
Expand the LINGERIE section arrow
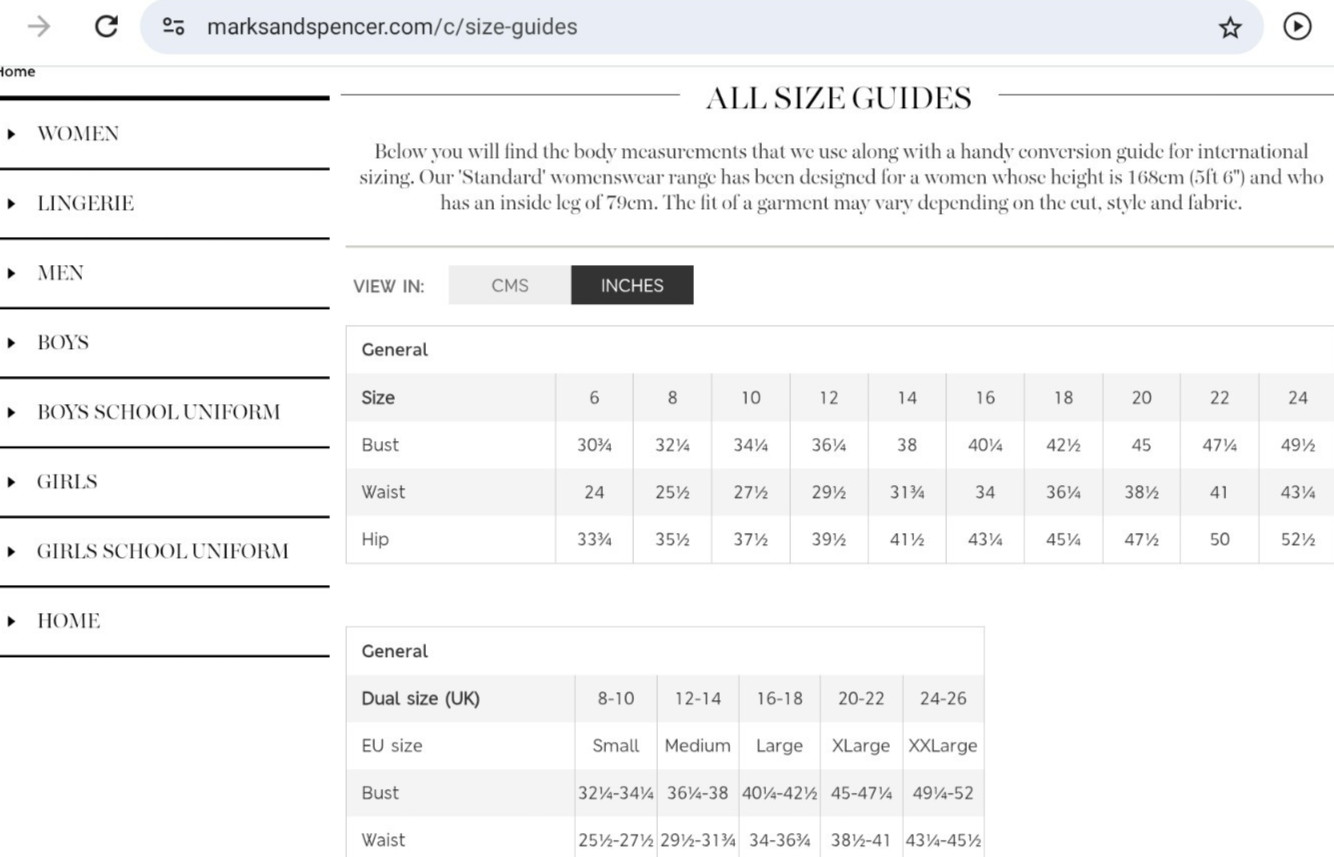[x=11, y=204]
